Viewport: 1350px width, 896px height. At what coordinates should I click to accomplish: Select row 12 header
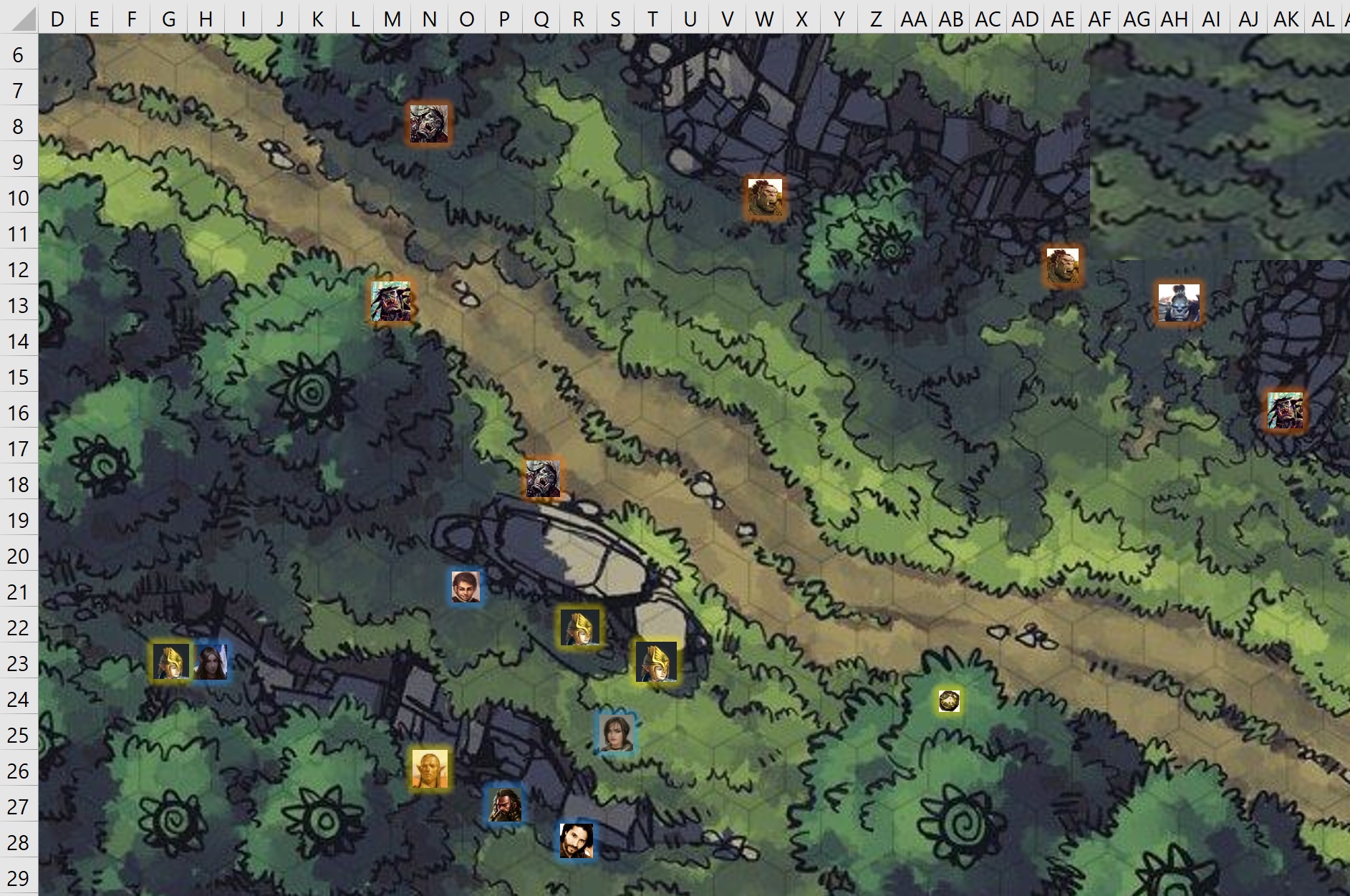click(19, 269)
